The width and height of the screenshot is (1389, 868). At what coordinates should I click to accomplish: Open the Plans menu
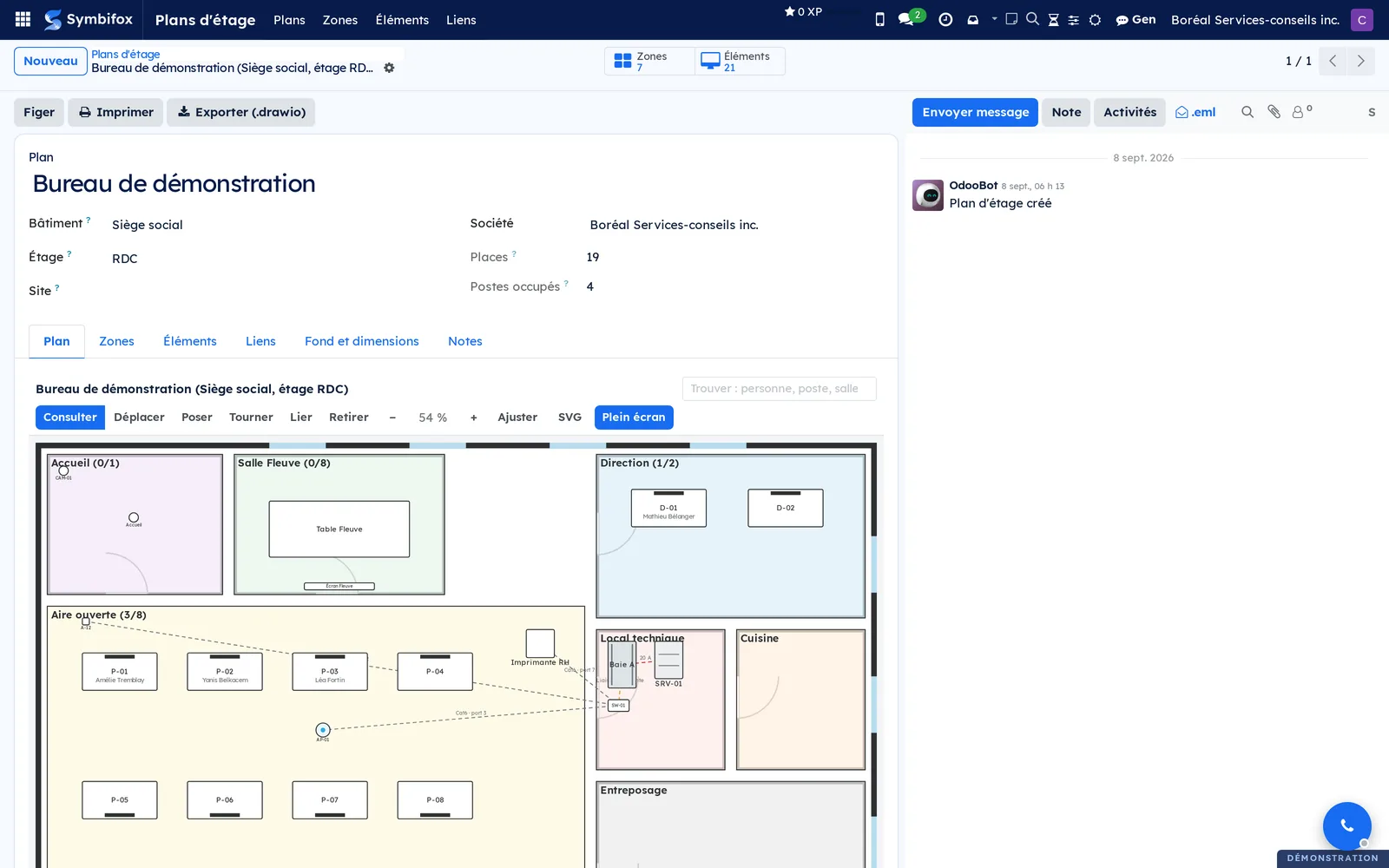(x=289, y=19)
